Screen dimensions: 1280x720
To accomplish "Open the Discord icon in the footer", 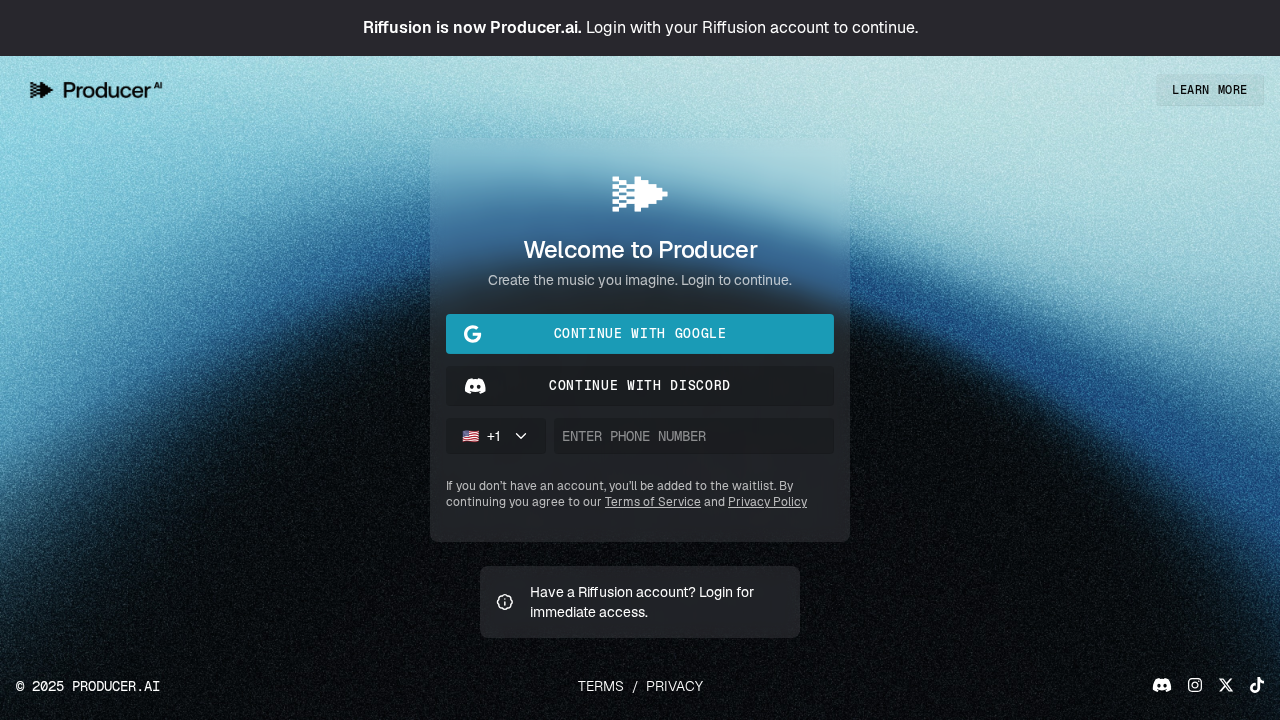I will coord(1162,685).
